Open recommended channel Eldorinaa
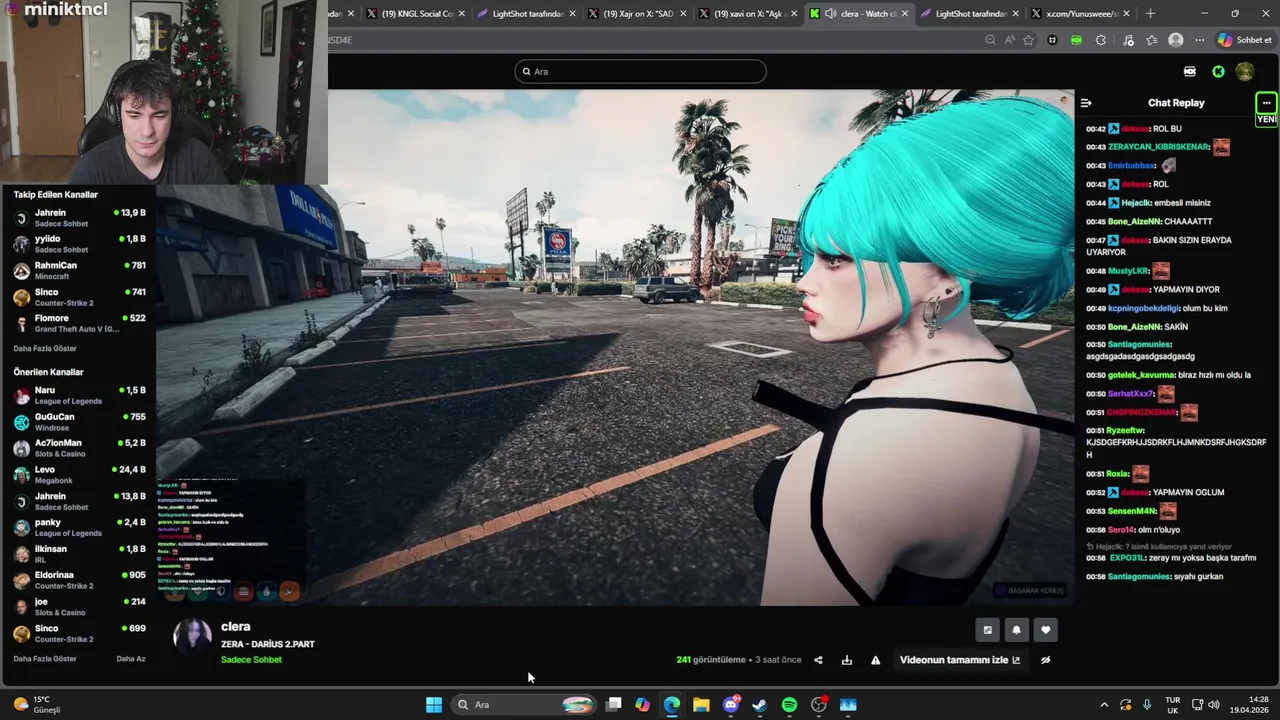1280x720 pixels. click(x=80, y=580)
